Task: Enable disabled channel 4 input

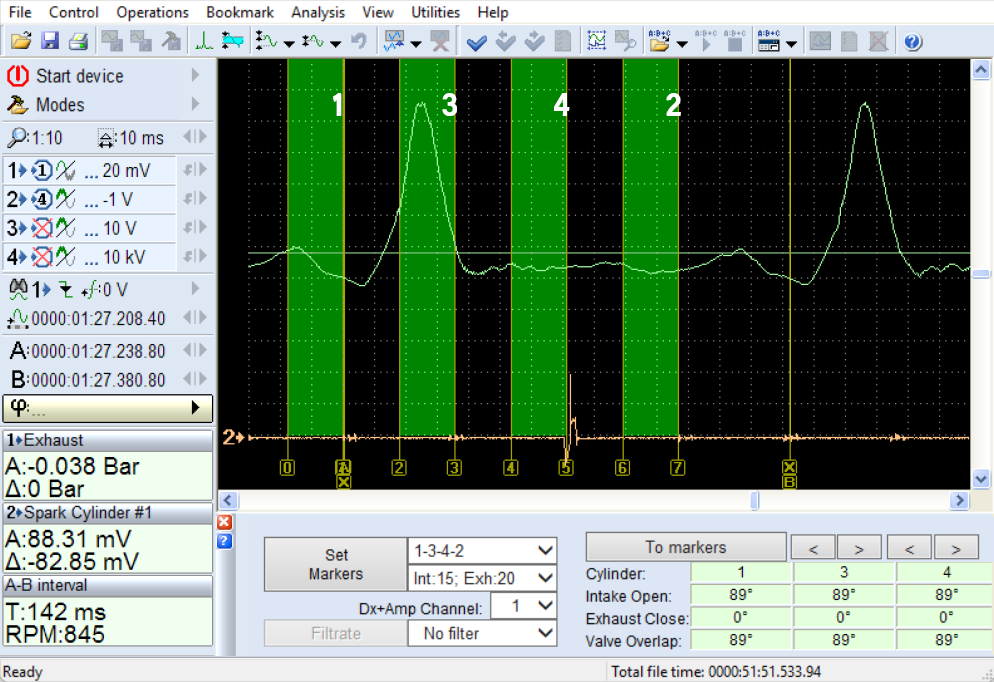Action: [41, 257]
